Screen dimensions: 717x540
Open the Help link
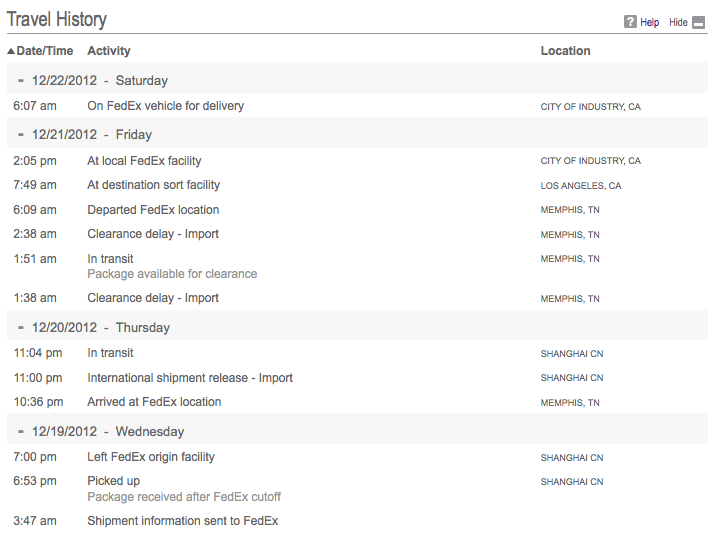coord(649,22)
